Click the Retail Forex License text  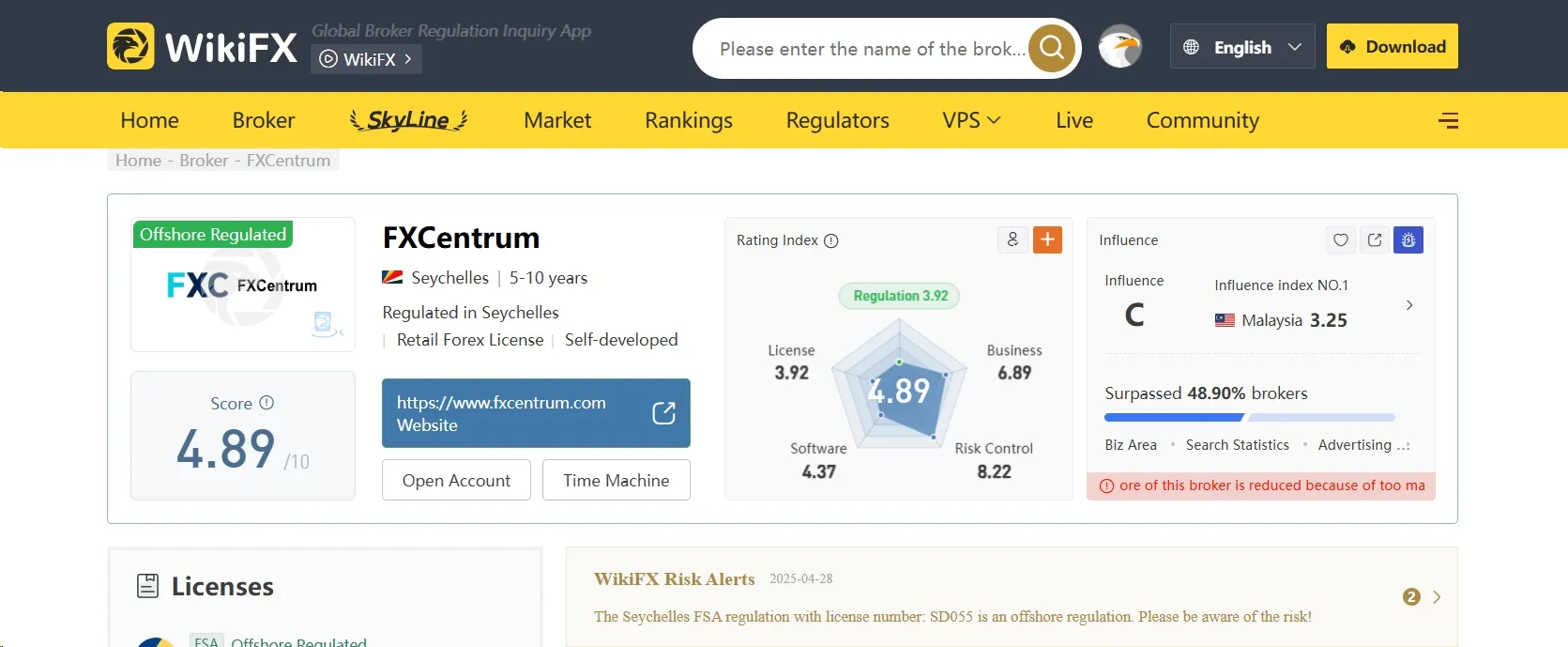470,340
